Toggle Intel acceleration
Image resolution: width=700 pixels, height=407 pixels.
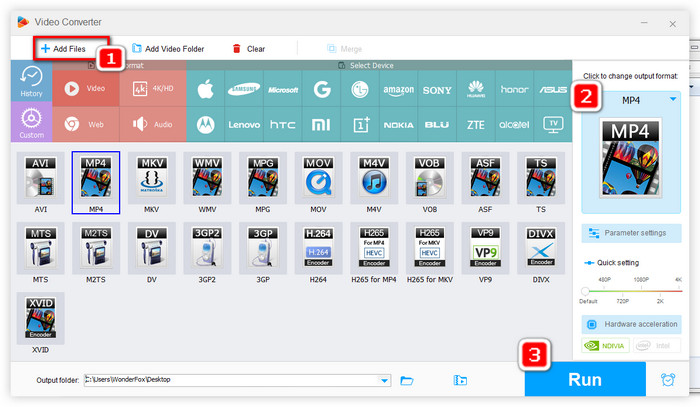pyautogui.click(x=656, y=345)
